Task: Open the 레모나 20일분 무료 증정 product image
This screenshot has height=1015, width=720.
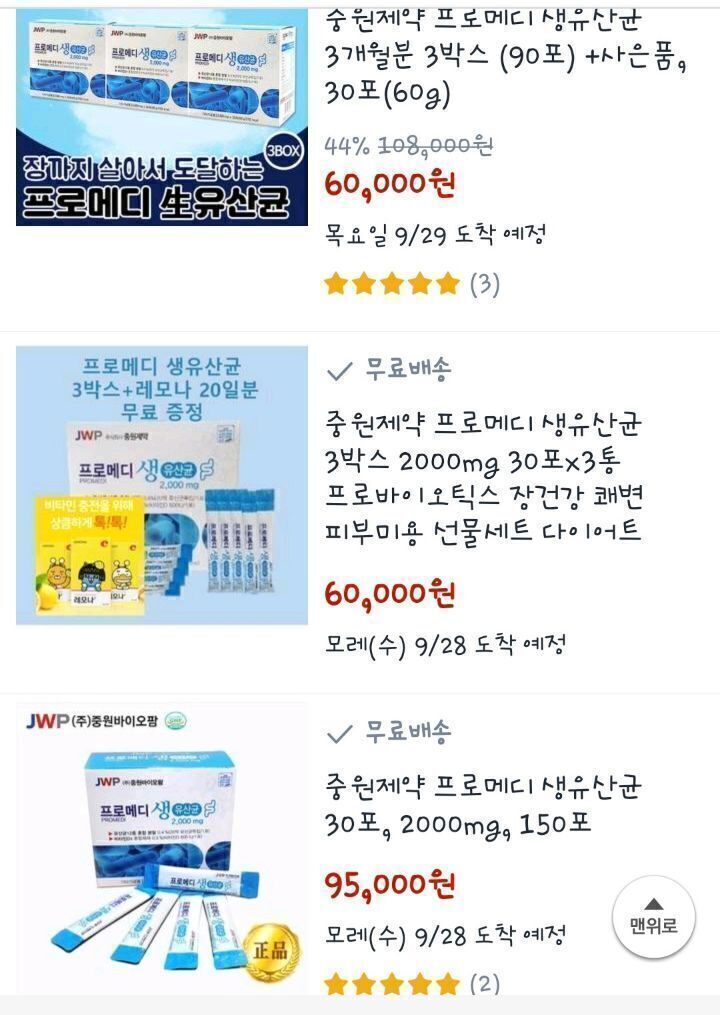Action: click(x=162, y=485)
